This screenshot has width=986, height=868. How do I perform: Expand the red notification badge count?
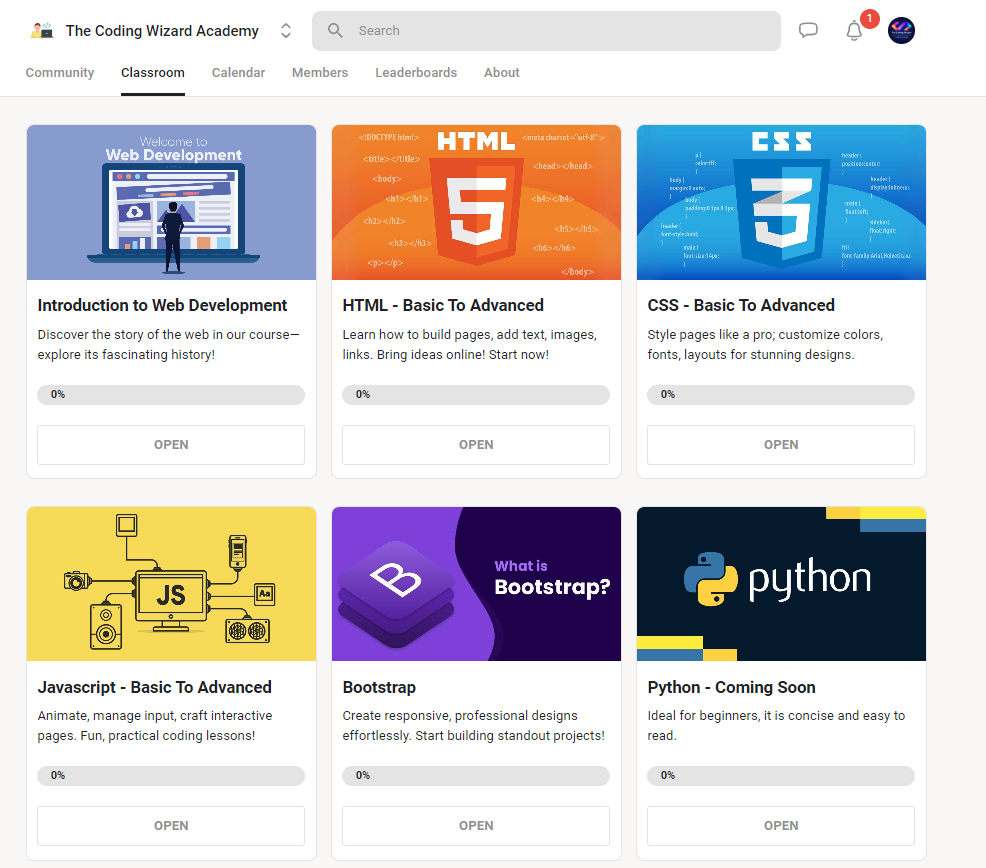pos(869,18)
